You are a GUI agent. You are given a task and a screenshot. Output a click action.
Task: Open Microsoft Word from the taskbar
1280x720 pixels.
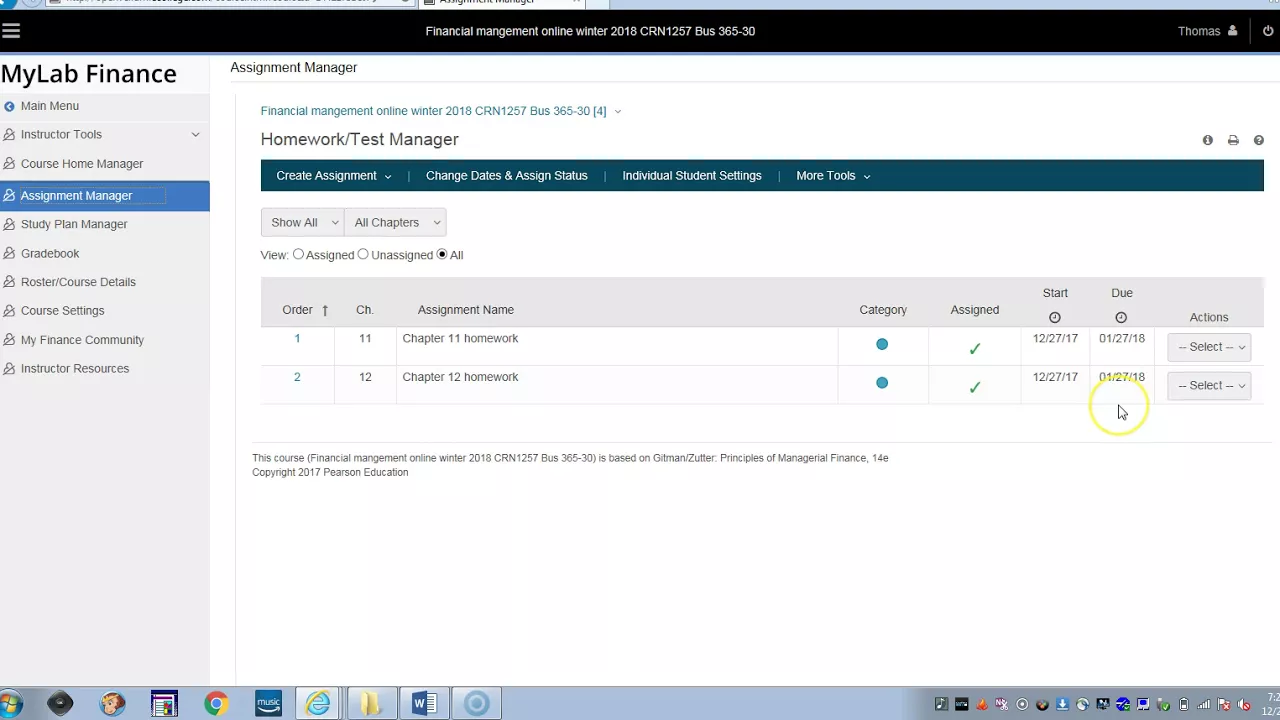tap(424, 704)
